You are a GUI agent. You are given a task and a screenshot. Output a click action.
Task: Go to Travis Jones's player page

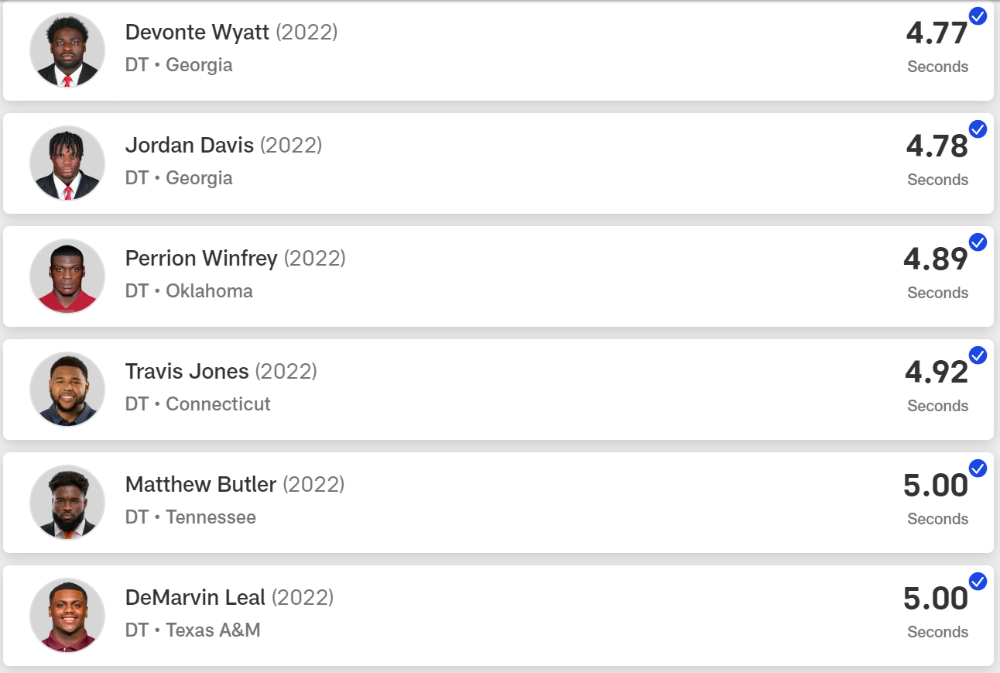point(187,371)
